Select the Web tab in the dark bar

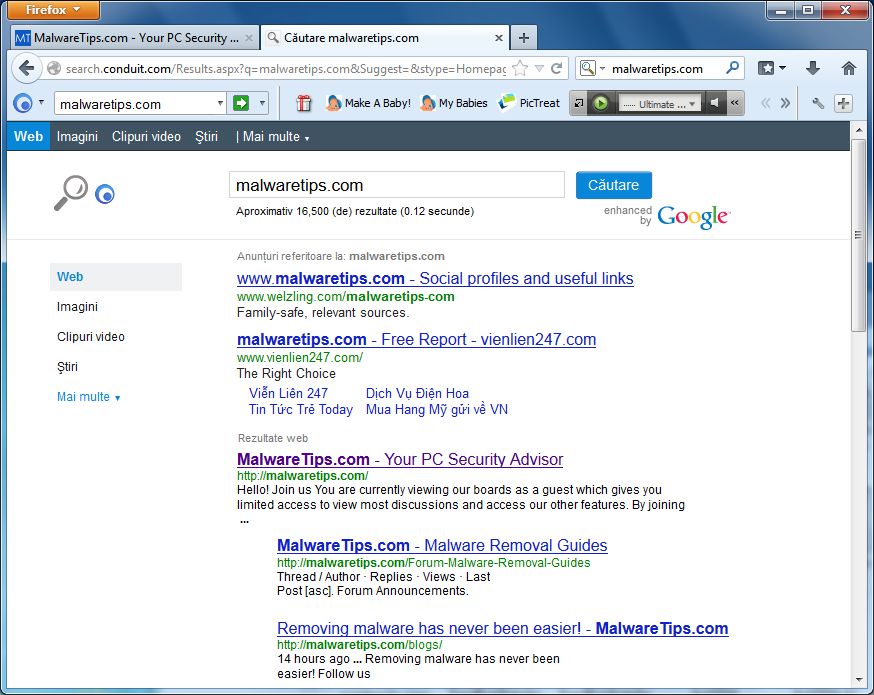tap(28, 137)
